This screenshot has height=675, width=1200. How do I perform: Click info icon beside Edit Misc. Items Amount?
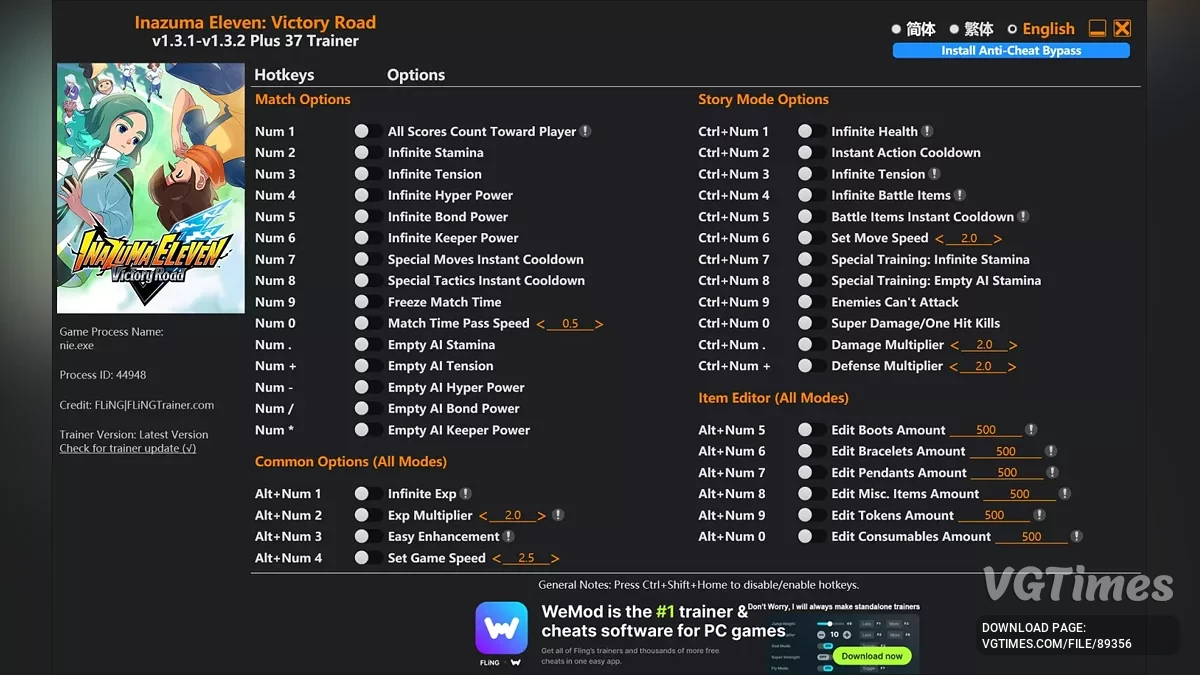click(x=1065, y=494)
